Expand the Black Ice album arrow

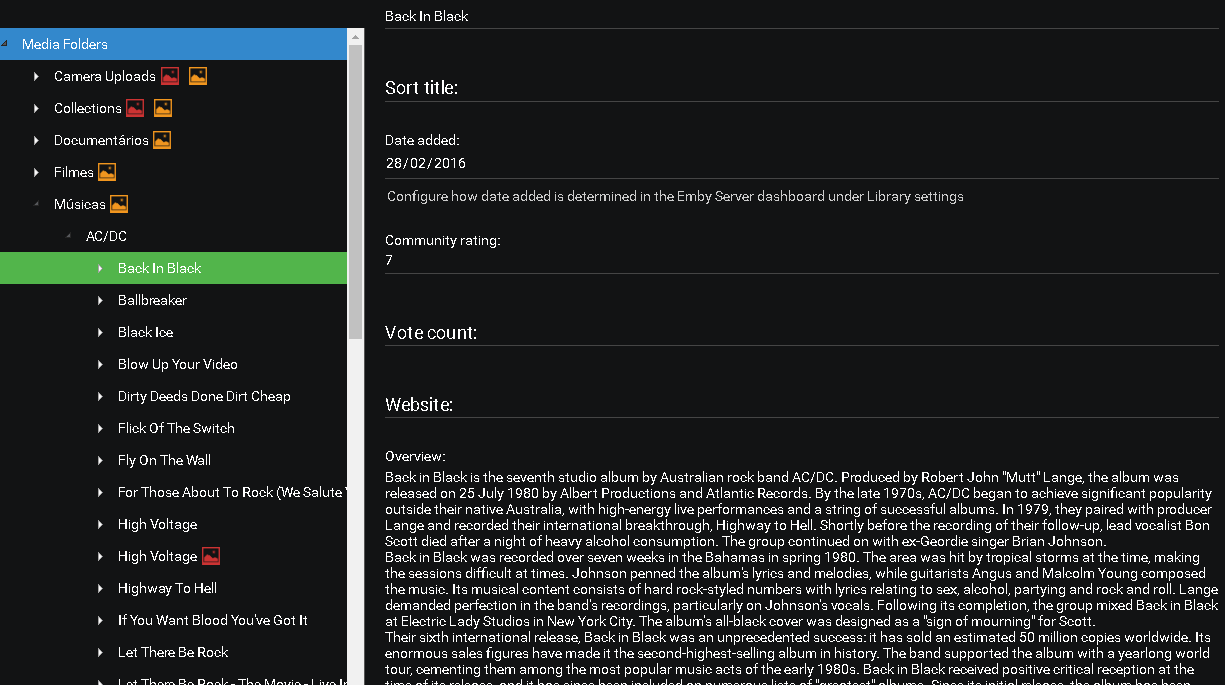100,332
